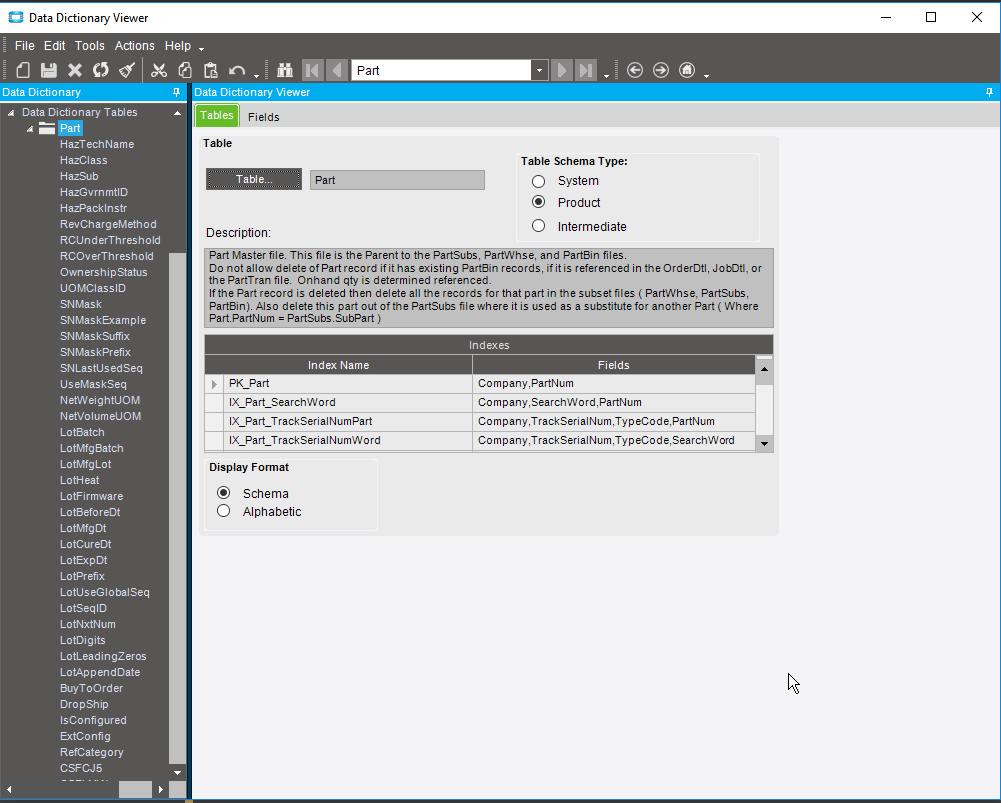
Task: Select the LotMfgBatch field in tree
Action: [x=91, y=448]
